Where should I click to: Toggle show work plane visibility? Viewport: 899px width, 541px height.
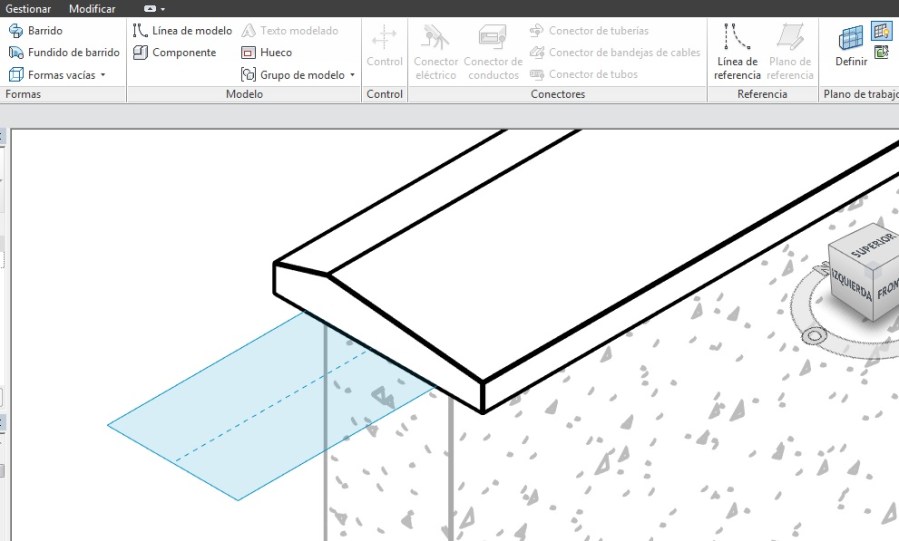(881, 30)
